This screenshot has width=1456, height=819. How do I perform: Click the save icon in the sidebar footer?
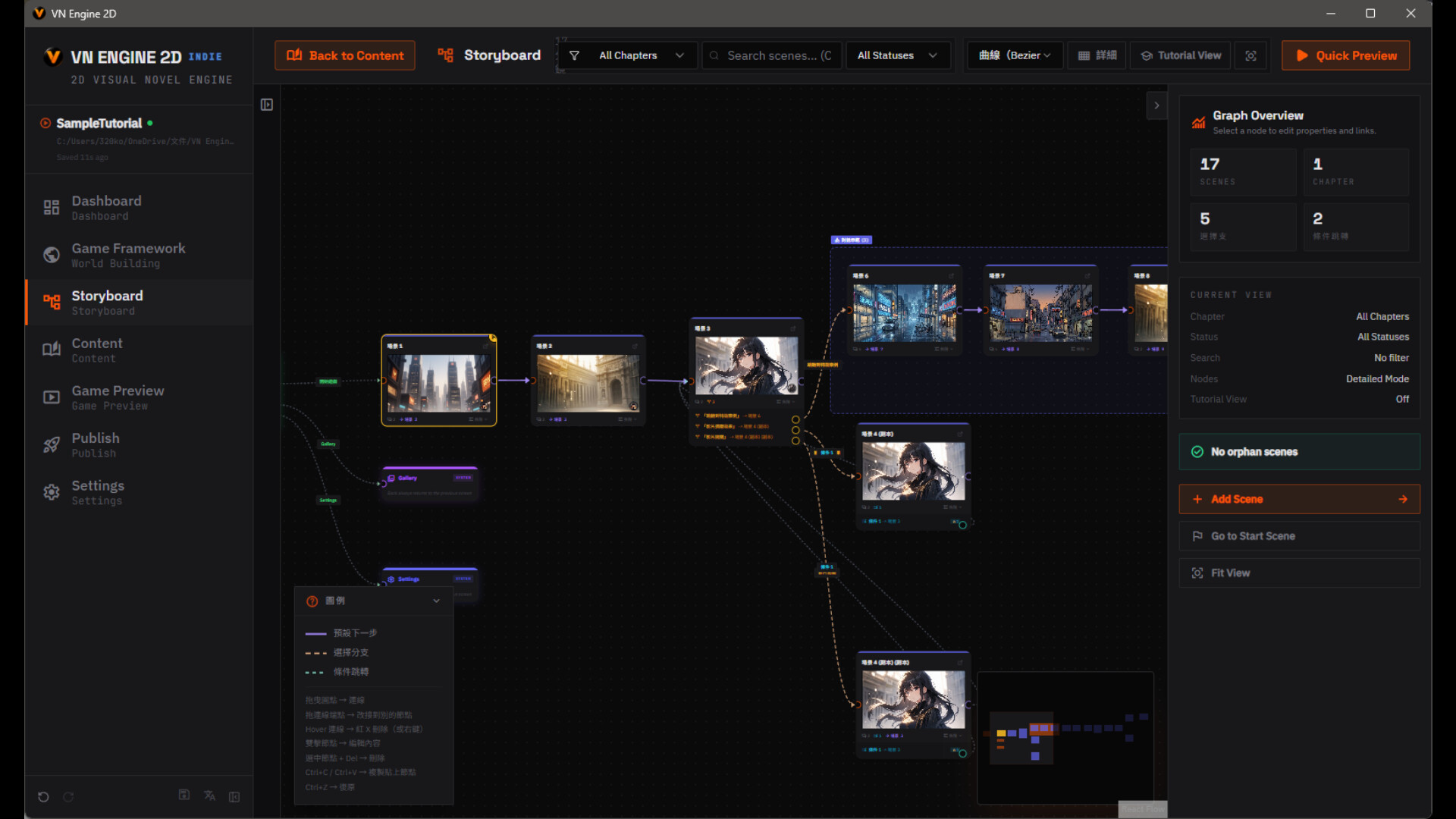click(x=184, y=795)
